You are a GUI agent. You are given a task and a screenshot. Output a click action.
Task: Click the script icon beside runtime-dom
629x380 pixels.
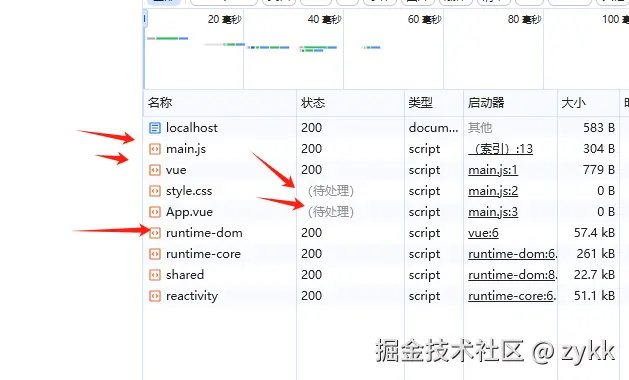(155, 233)
